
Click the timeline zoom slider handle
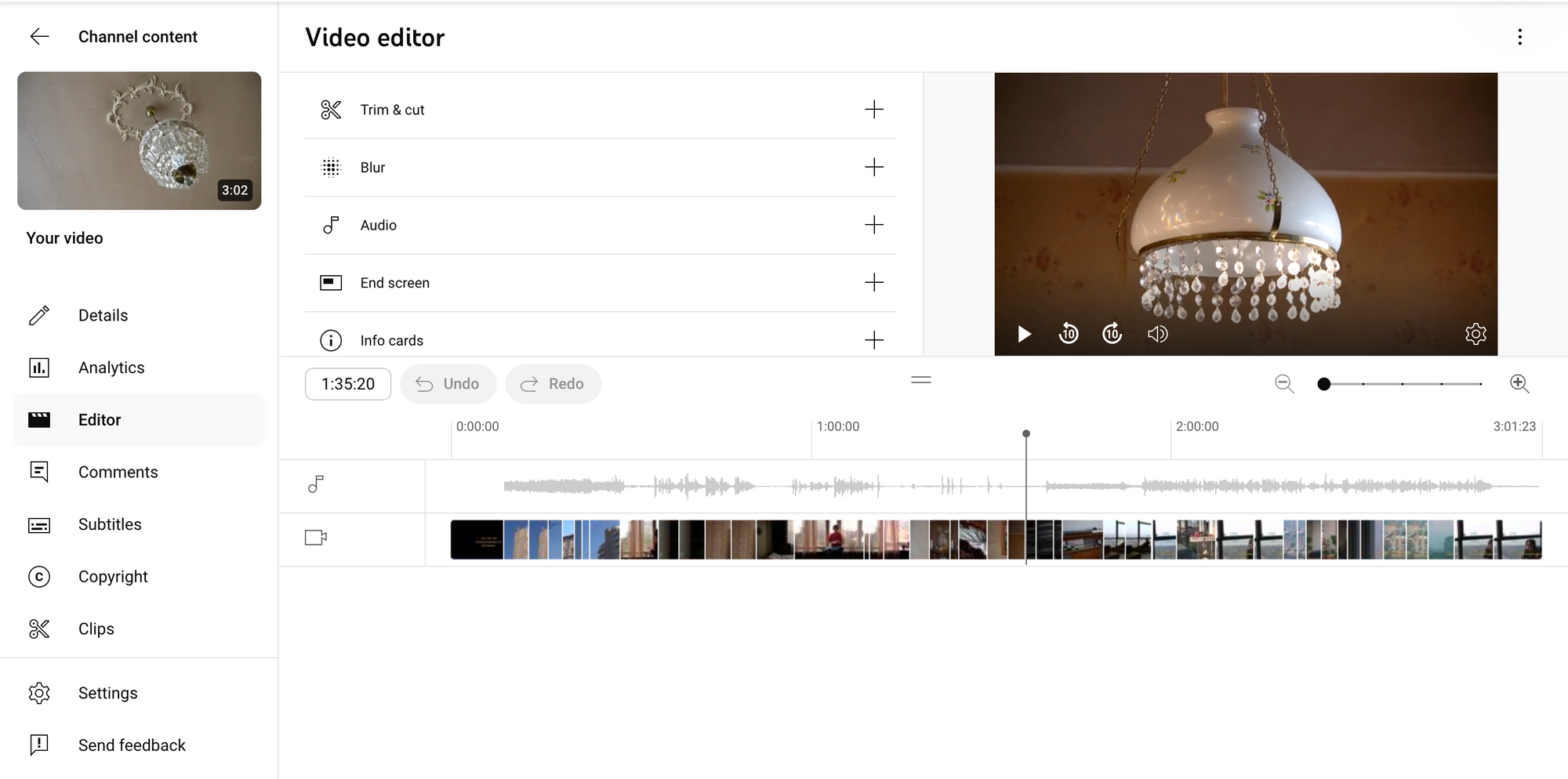pos(1324,384)
